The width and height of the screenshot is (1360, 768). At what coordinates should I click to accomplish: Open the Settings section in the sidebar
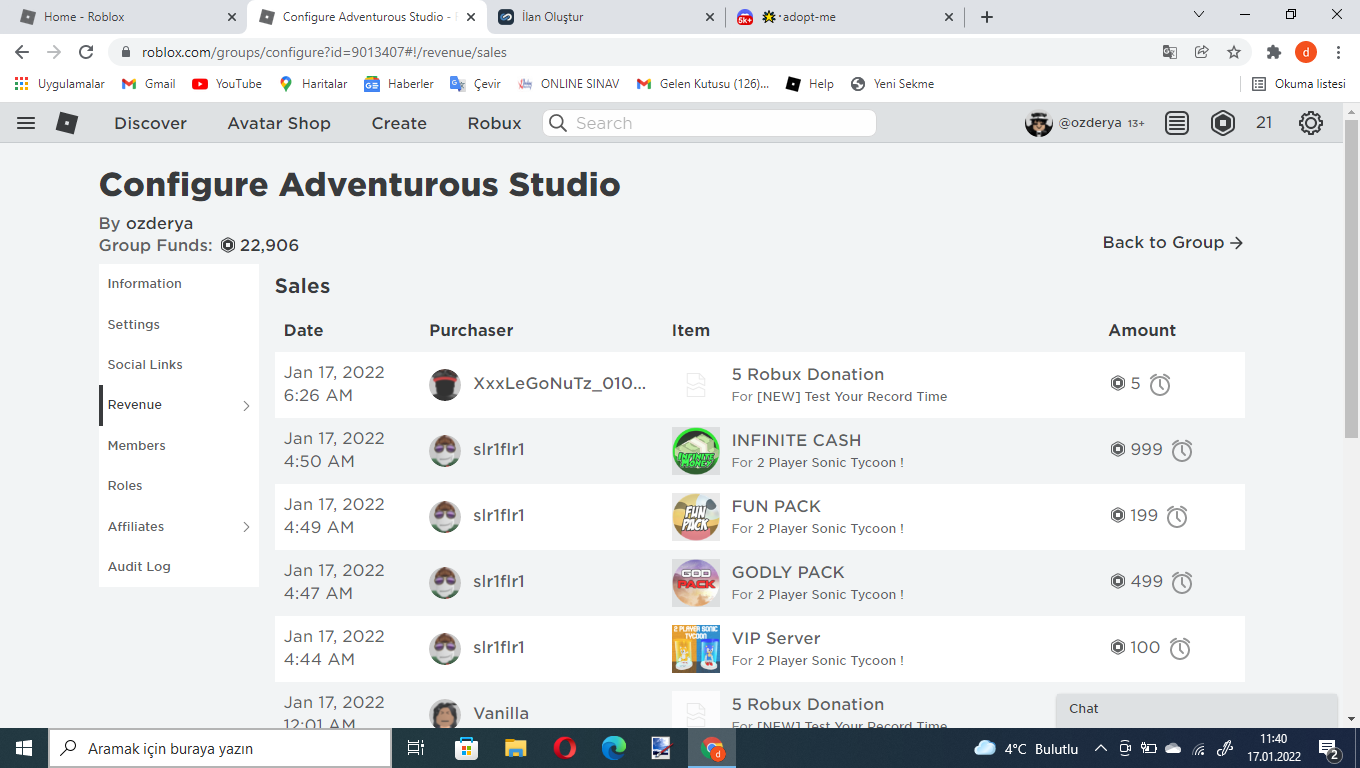click(134, 325)
